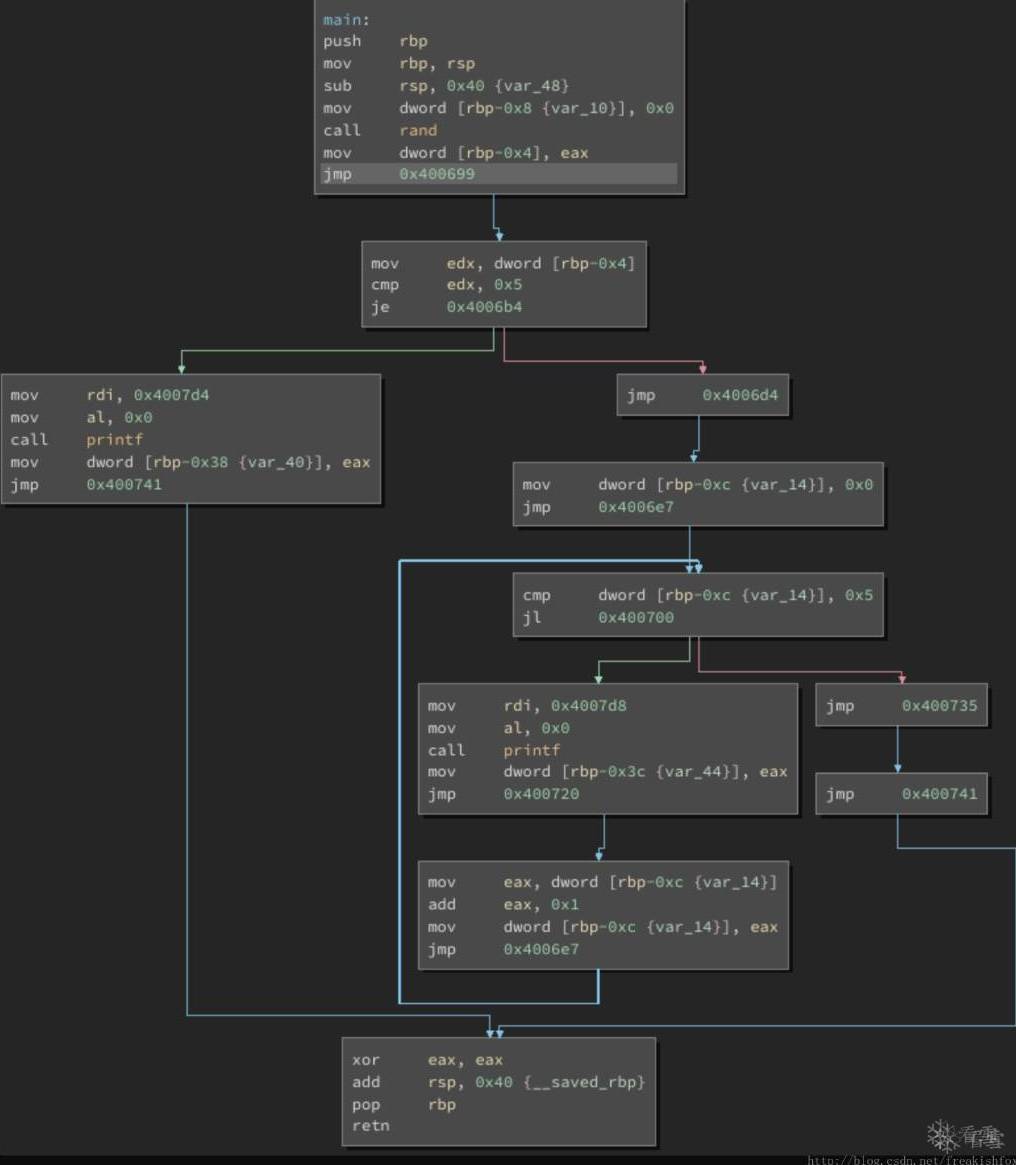The height and width of the screenshot is (1165, 1016).
Task: Open the blog.csdn.net URL at the bottom
Action: tap(910, 1160)
